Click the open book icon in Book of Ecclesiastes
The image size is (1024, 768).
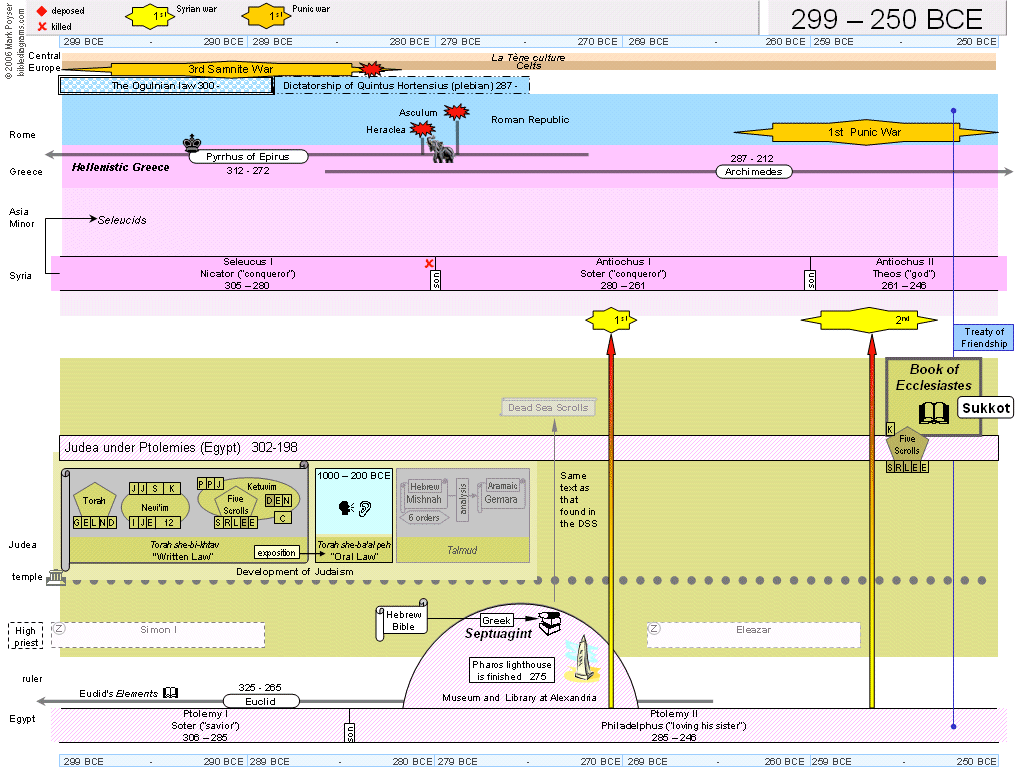934,411
